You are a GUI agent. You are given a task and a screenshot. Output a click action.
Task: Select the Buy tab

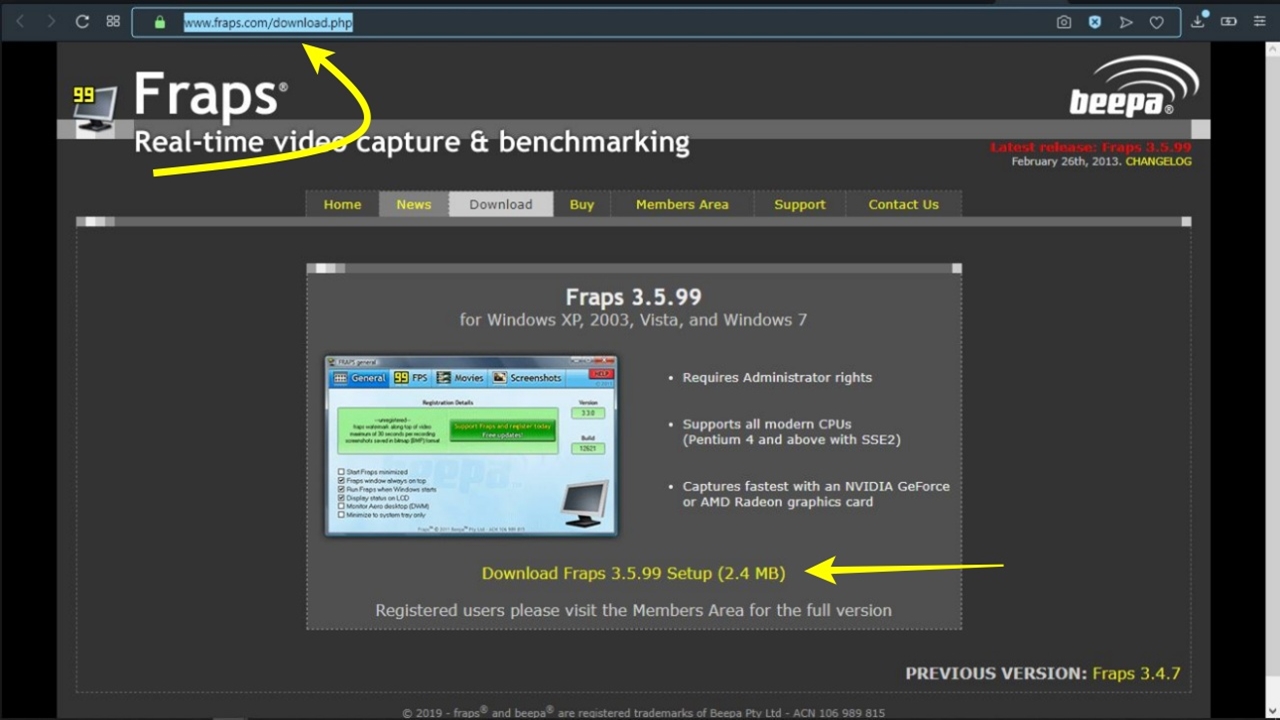click(x=582, y=204)
